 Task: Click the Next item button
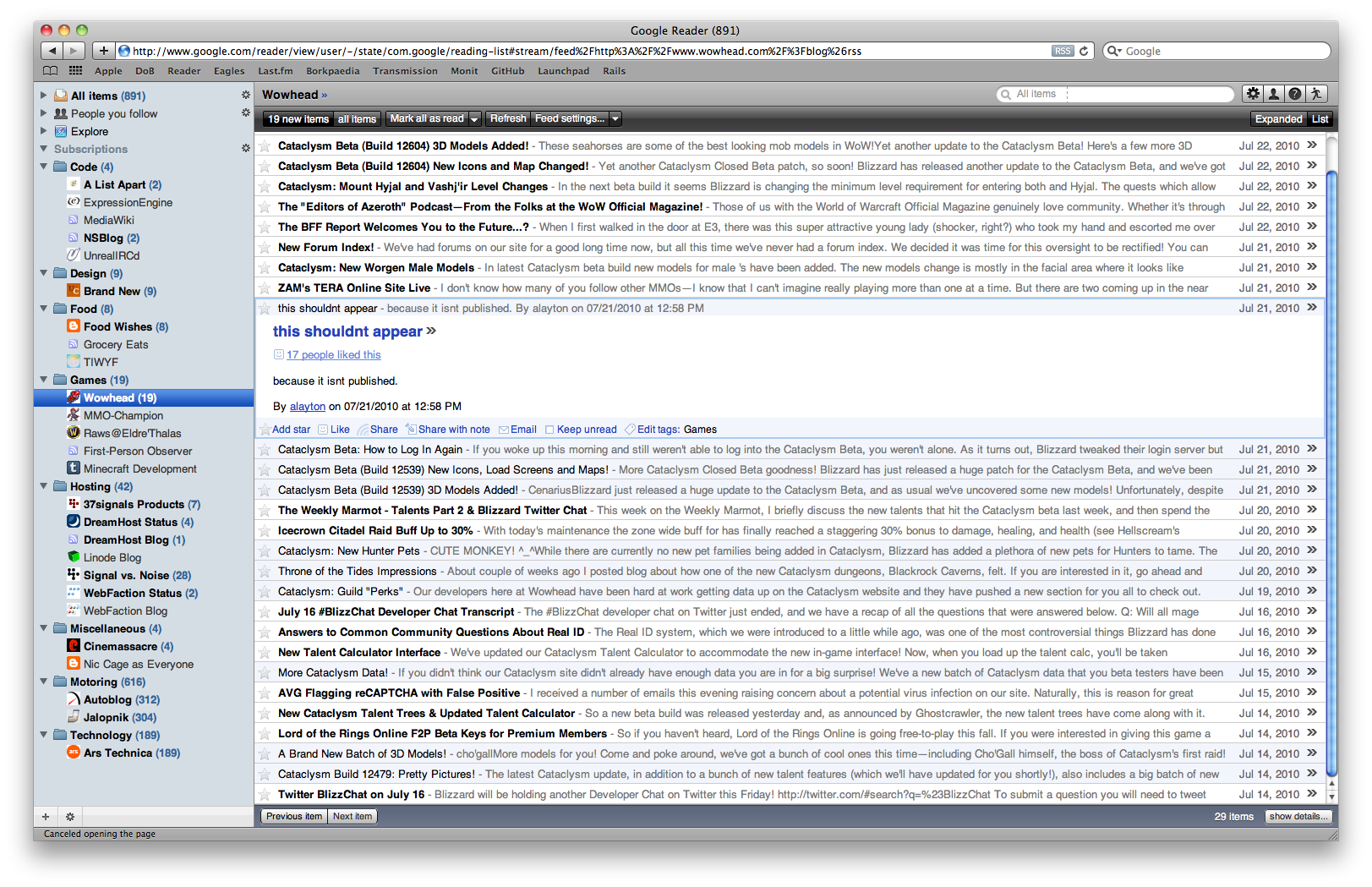point(353,817)
